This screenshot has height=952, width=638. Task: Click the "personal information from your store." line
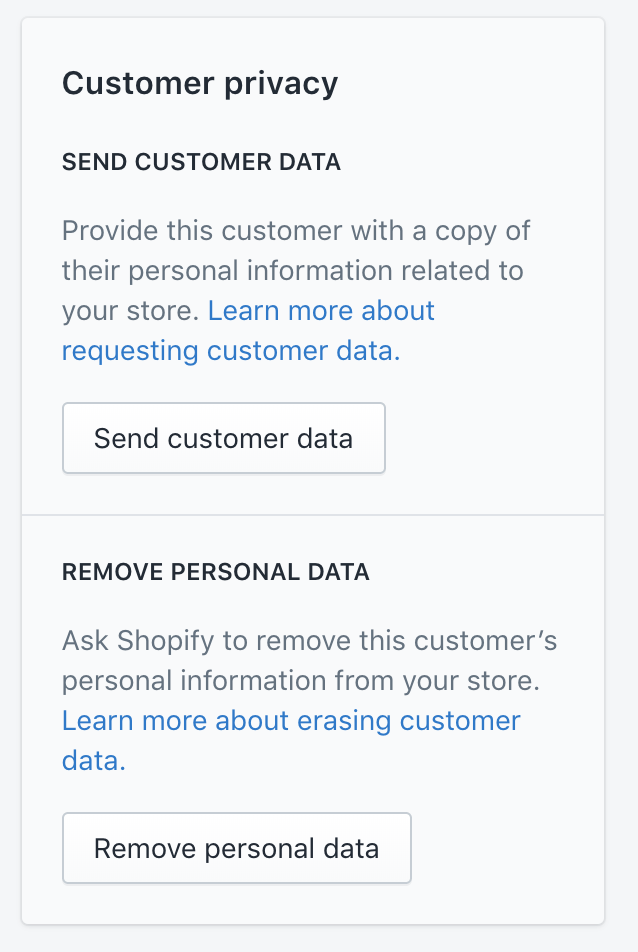(301, 681)
